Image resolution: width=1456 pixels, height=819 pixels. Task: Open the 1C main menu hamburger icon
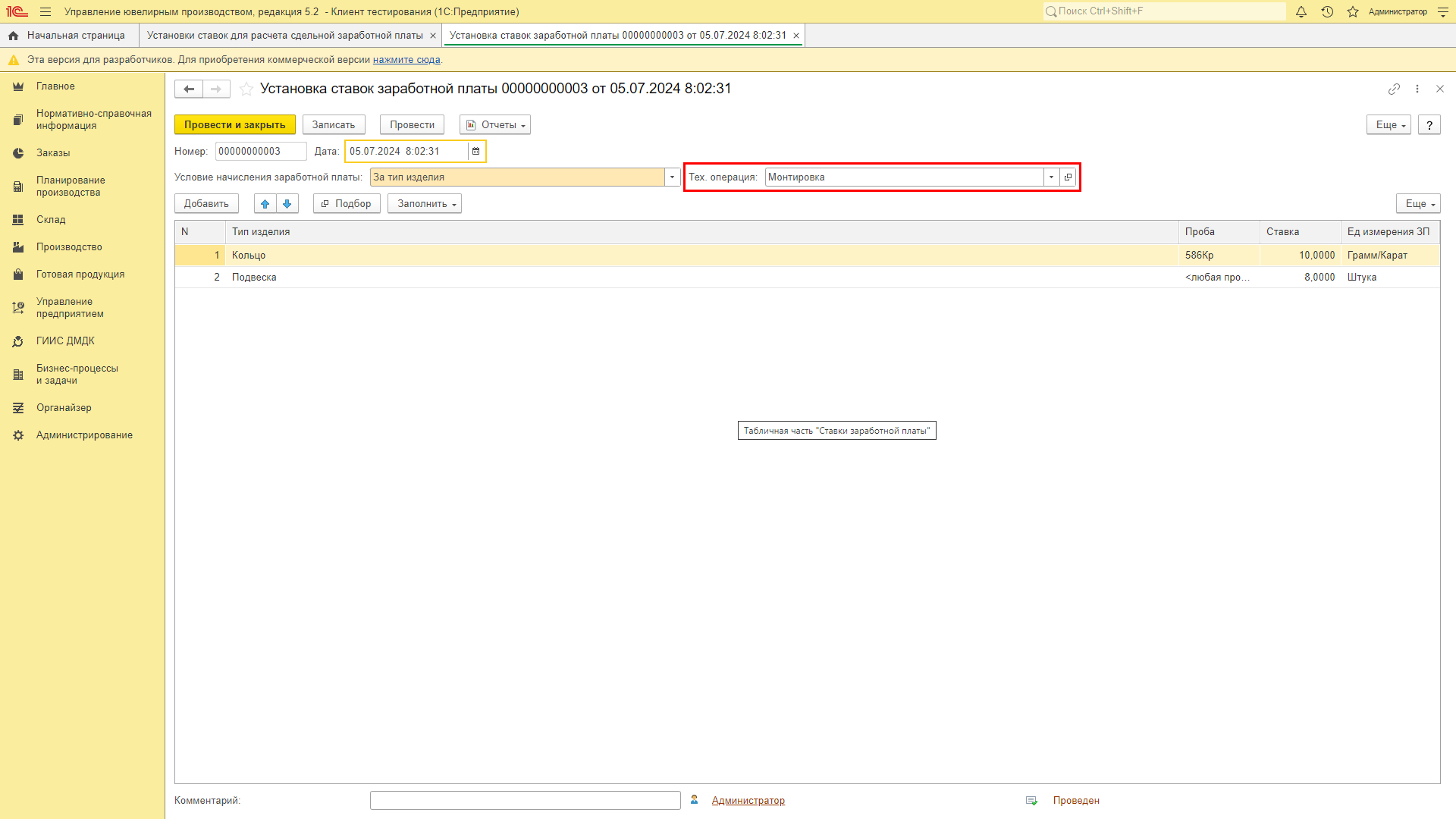click(x=45, y=11)
